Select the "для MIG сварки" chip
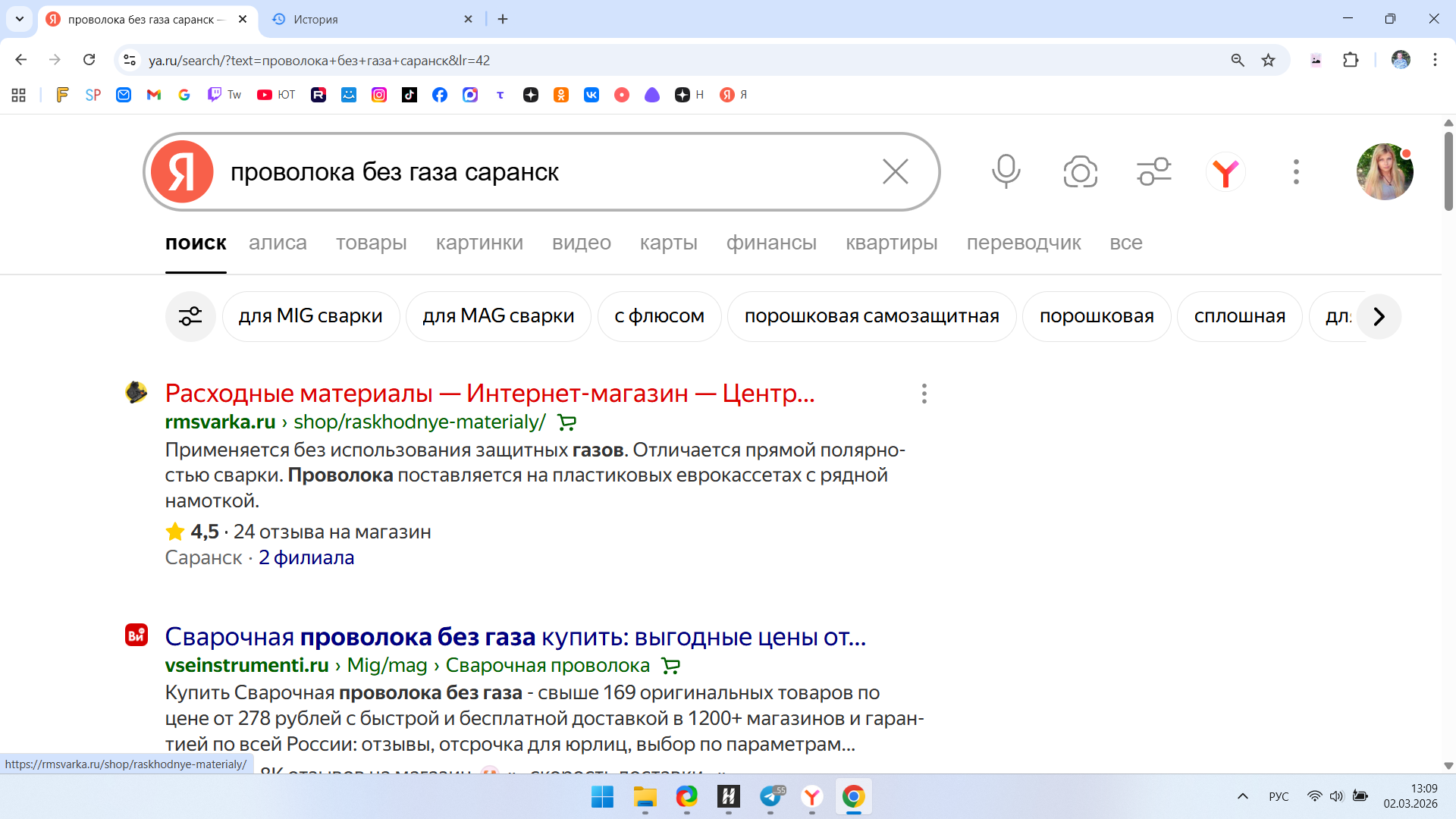This screenshot has height=819, width=1456. point(310,316)
